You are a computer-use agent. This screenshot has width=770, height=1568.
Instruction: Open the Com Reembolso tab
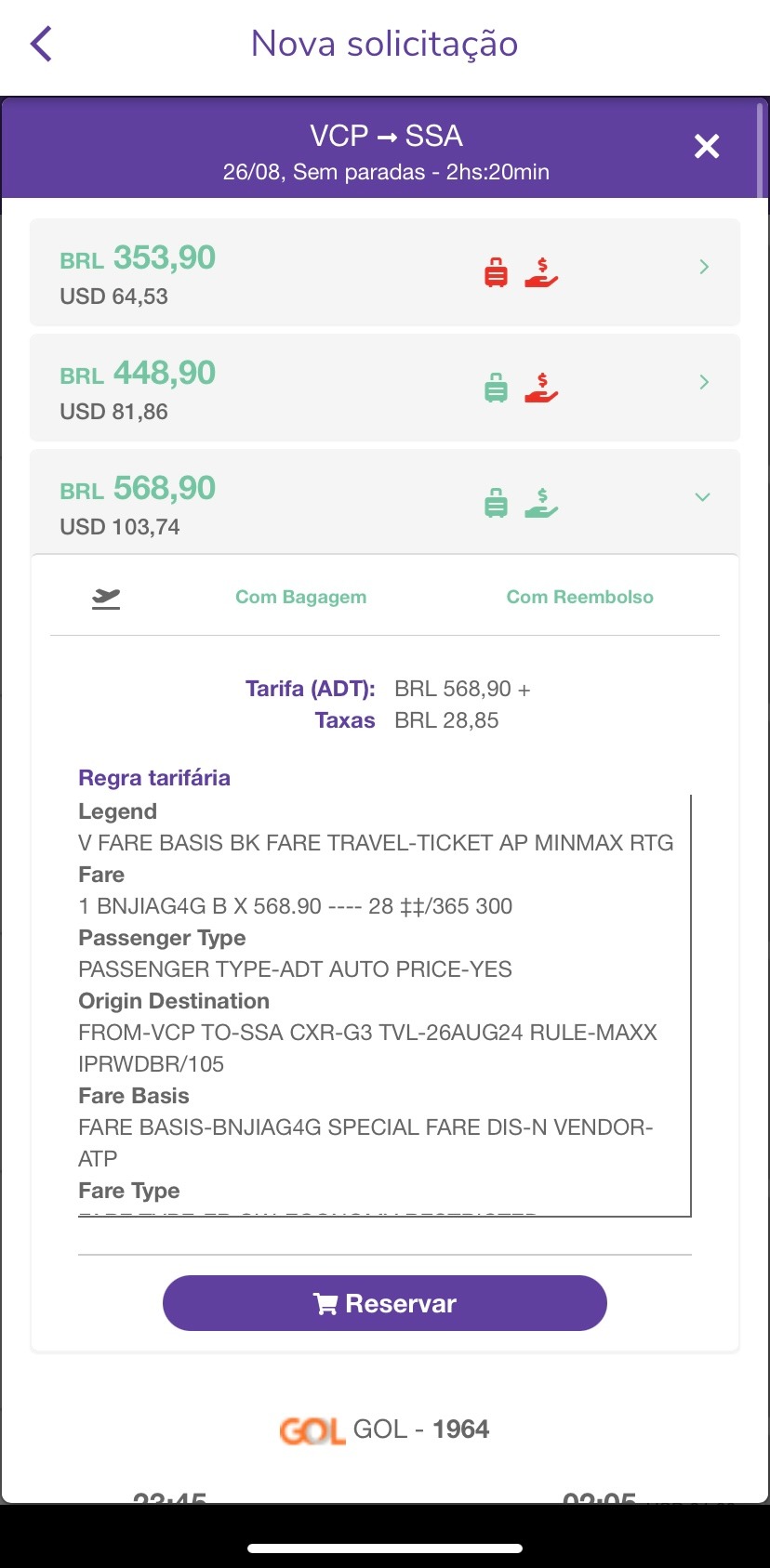tap(579, 597)
